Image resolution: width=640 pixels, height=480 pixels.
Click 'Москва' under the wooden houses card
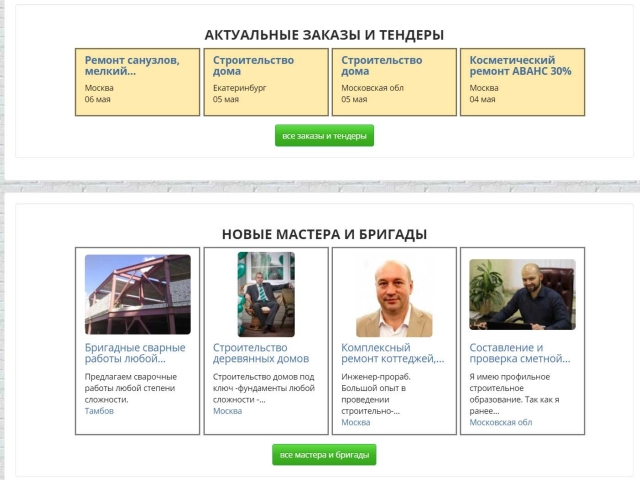227,411
